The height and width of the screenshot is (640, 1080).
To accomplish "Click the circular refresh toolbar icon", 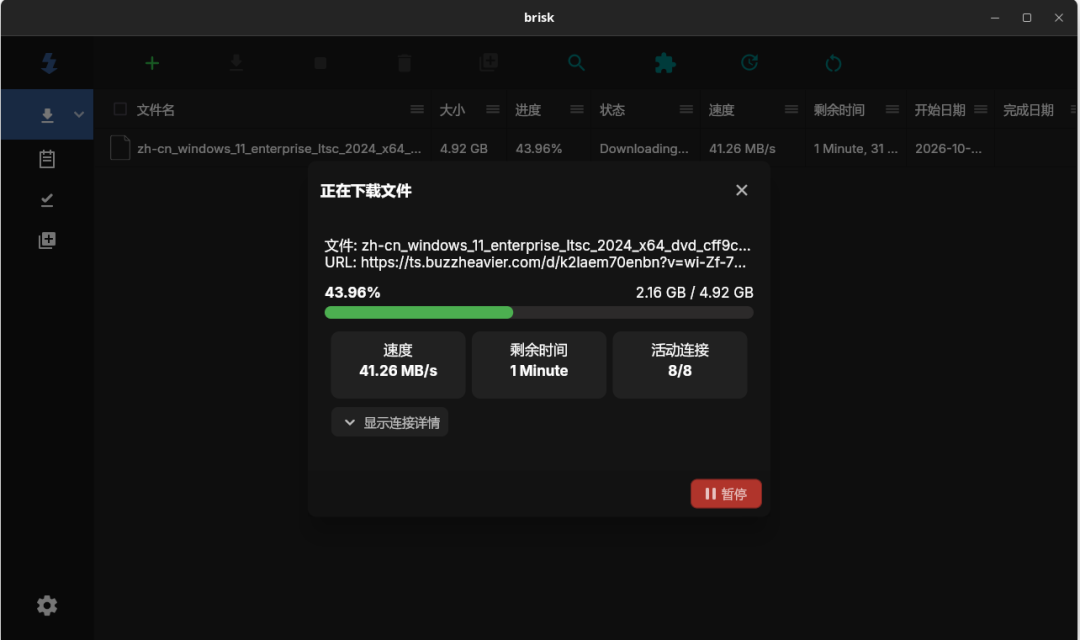I will pos(833,63).
